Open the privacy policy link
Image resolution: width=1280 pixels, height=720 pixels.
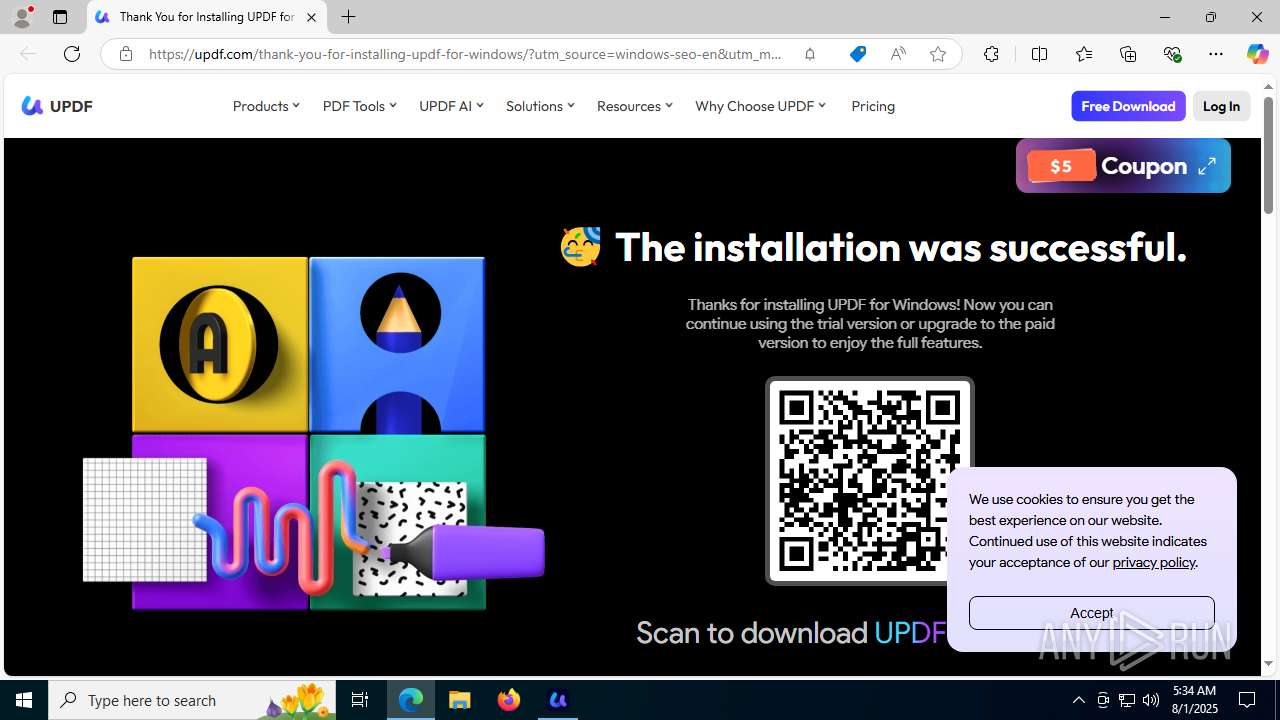click(1154, 562)
